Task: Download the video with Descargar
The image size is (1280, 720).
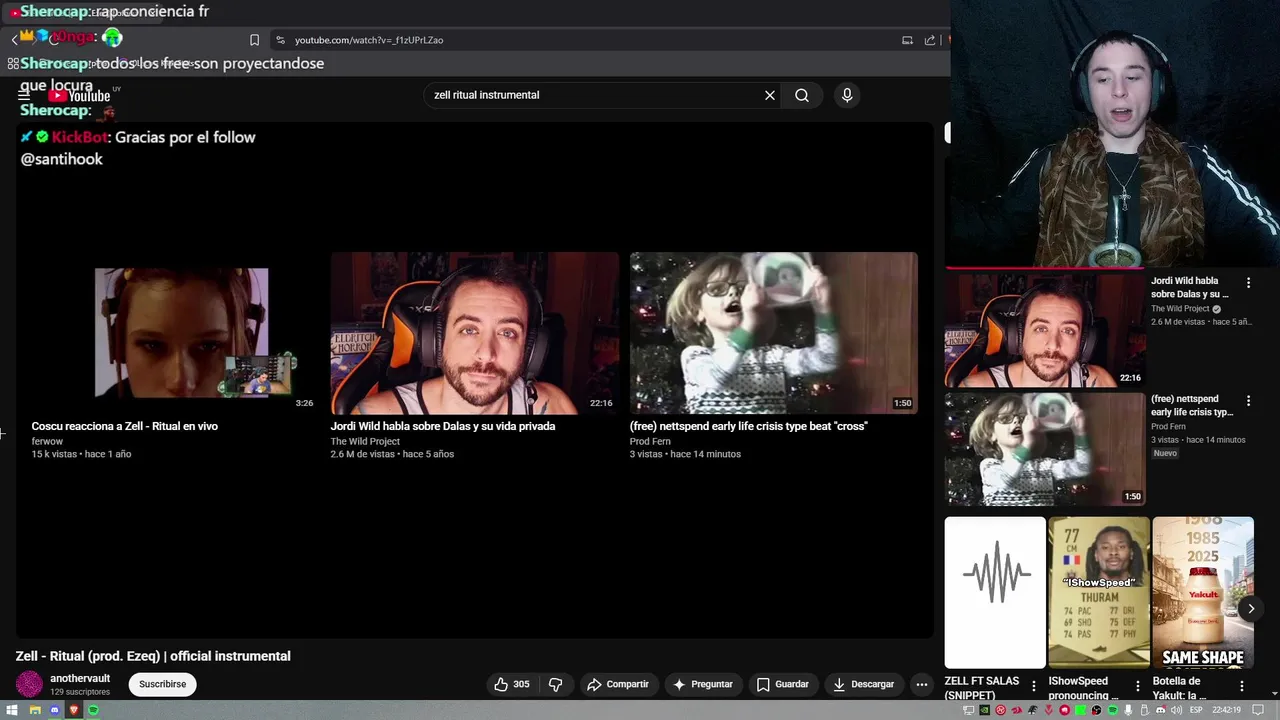Action: pyautogui.click(x=863, y=684)
